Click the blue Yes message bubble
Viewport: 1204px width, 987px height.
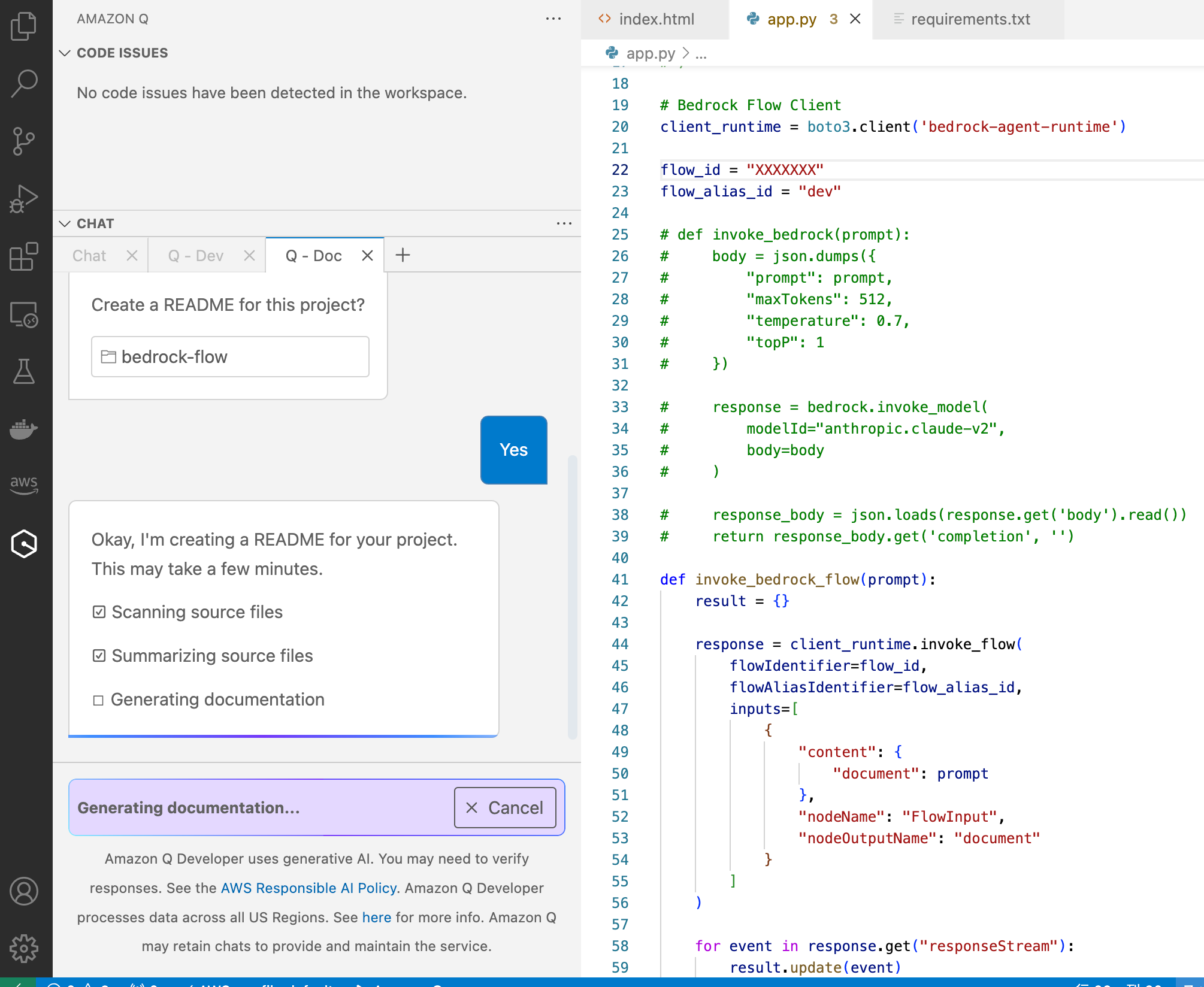coord(514,450)
